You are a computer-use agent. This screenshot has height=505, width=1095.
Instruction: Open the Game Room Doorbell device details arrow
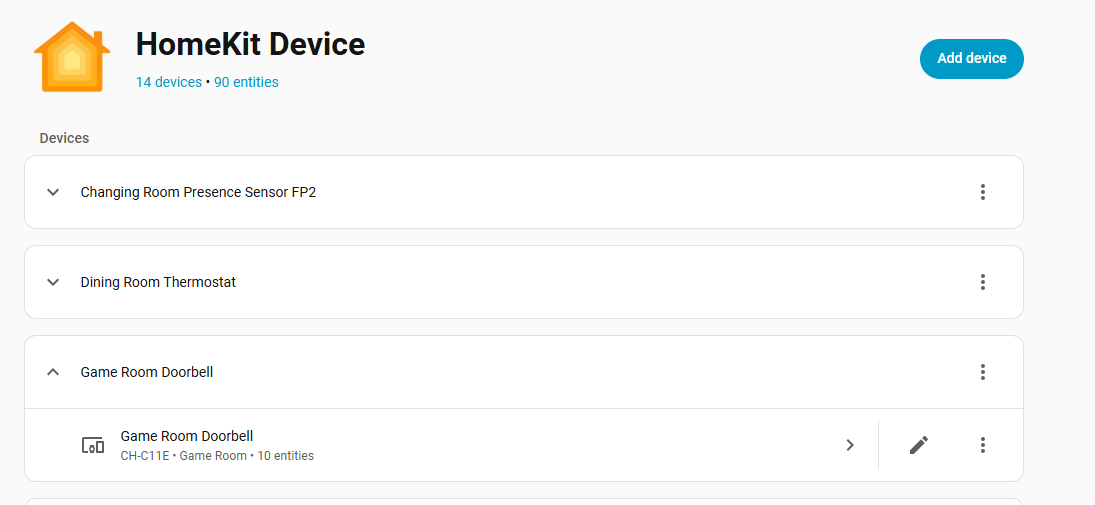pyautogui.click(x=850, y=445)
